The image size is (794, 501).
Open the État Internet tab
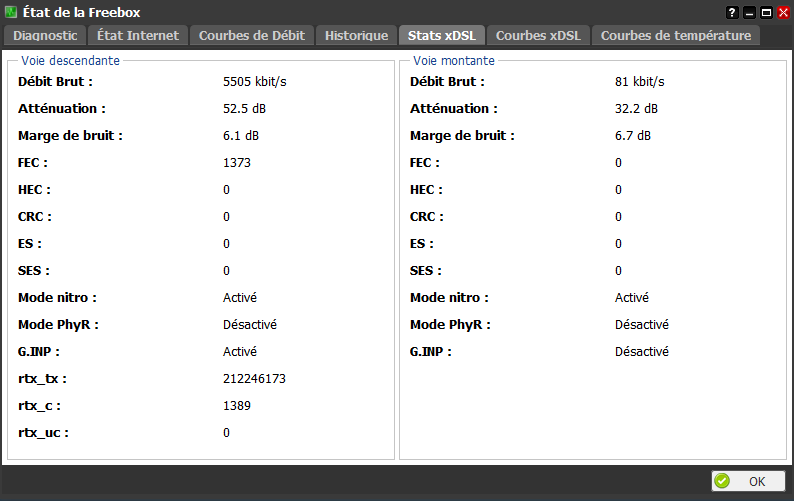pyautogui.click(x=138, y=35)
